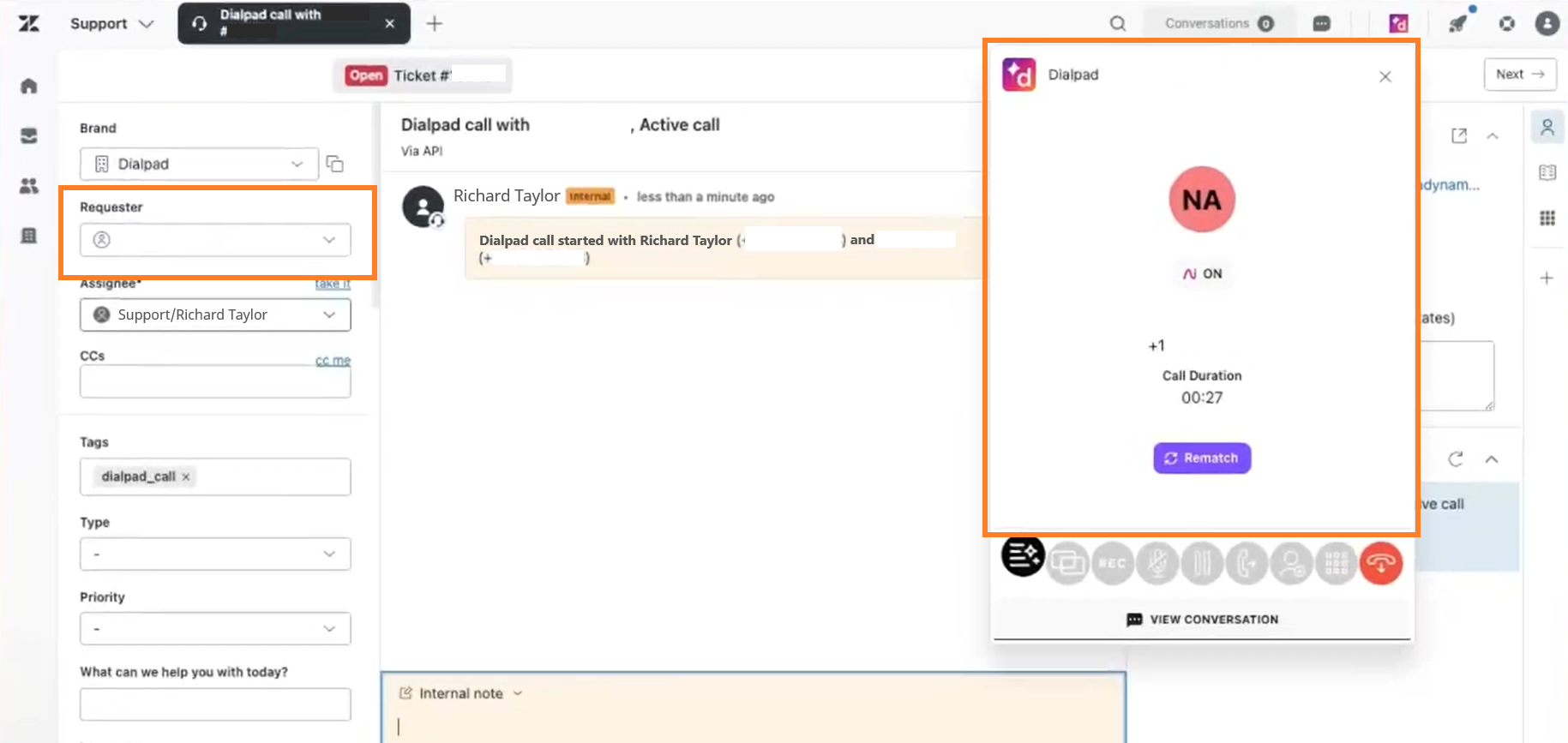
Task: Remove the dialpad_call tag
Action: tap(185, 476)
